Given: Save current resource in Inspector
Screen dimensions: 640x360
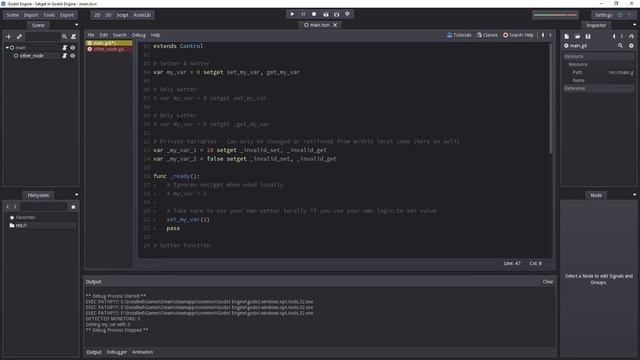Looking at the screenshot, I should 588,36.
